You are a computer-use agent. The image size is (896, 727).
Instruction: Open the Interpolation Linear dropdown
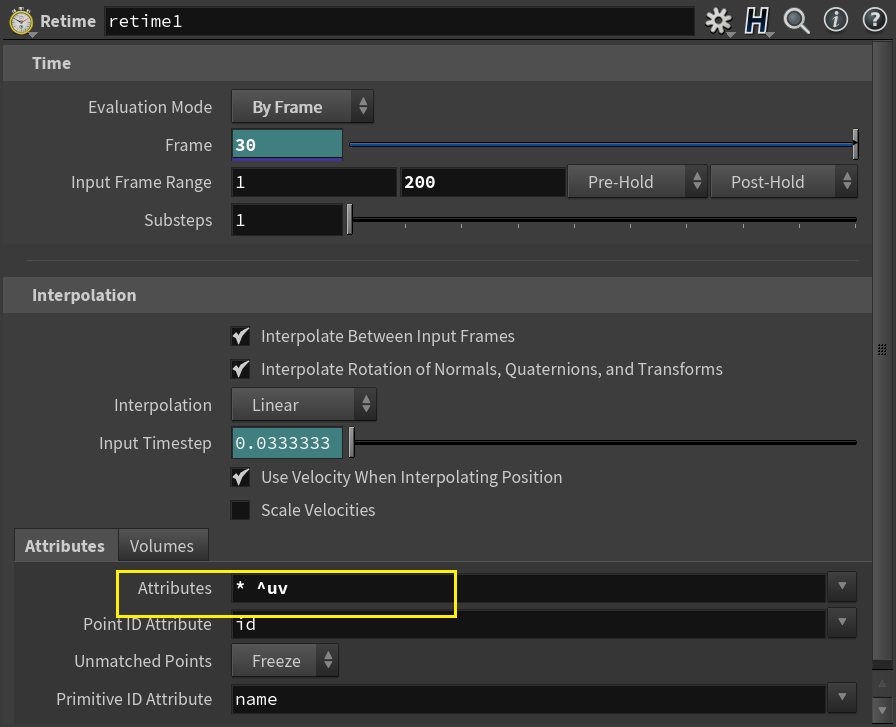point(303,405)
